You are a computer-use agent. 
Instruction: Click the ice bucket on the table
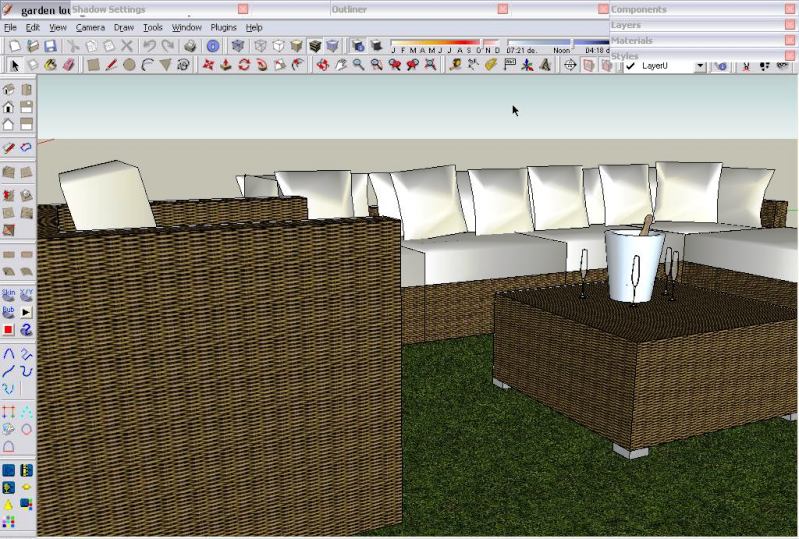pyautogui.click(x=632, y=264)
